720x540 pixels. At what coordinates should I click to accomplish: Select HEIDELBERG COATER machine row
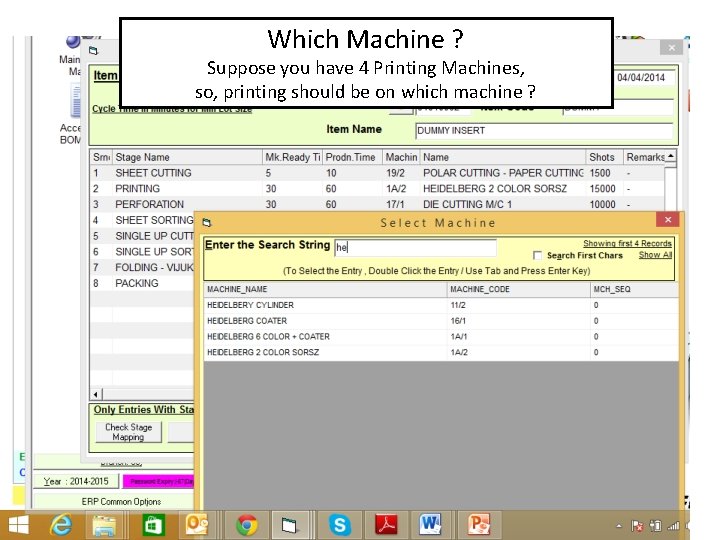441,321
